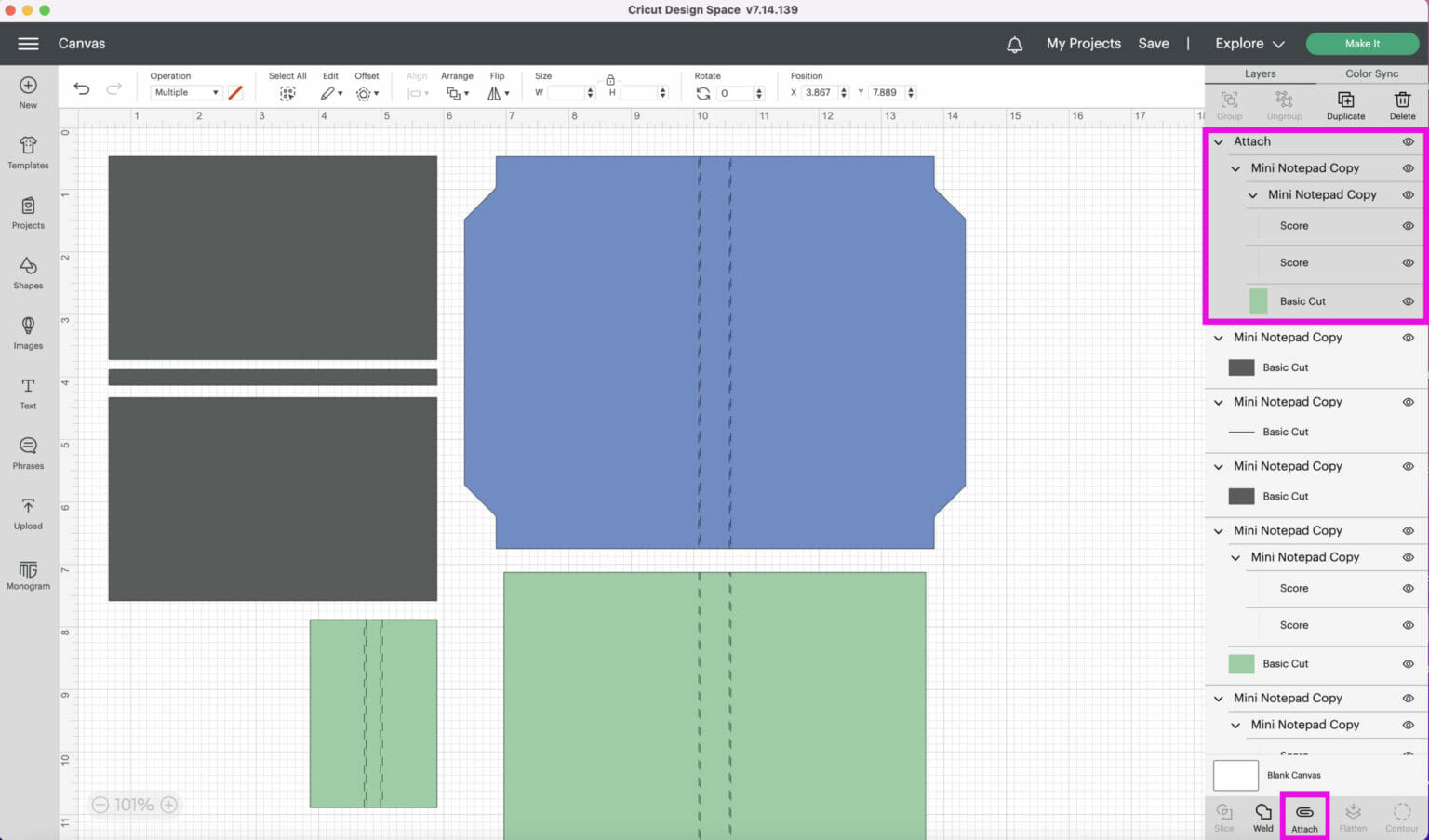
Task: Click the Make It button
Action: click(x=1362, y=44)
